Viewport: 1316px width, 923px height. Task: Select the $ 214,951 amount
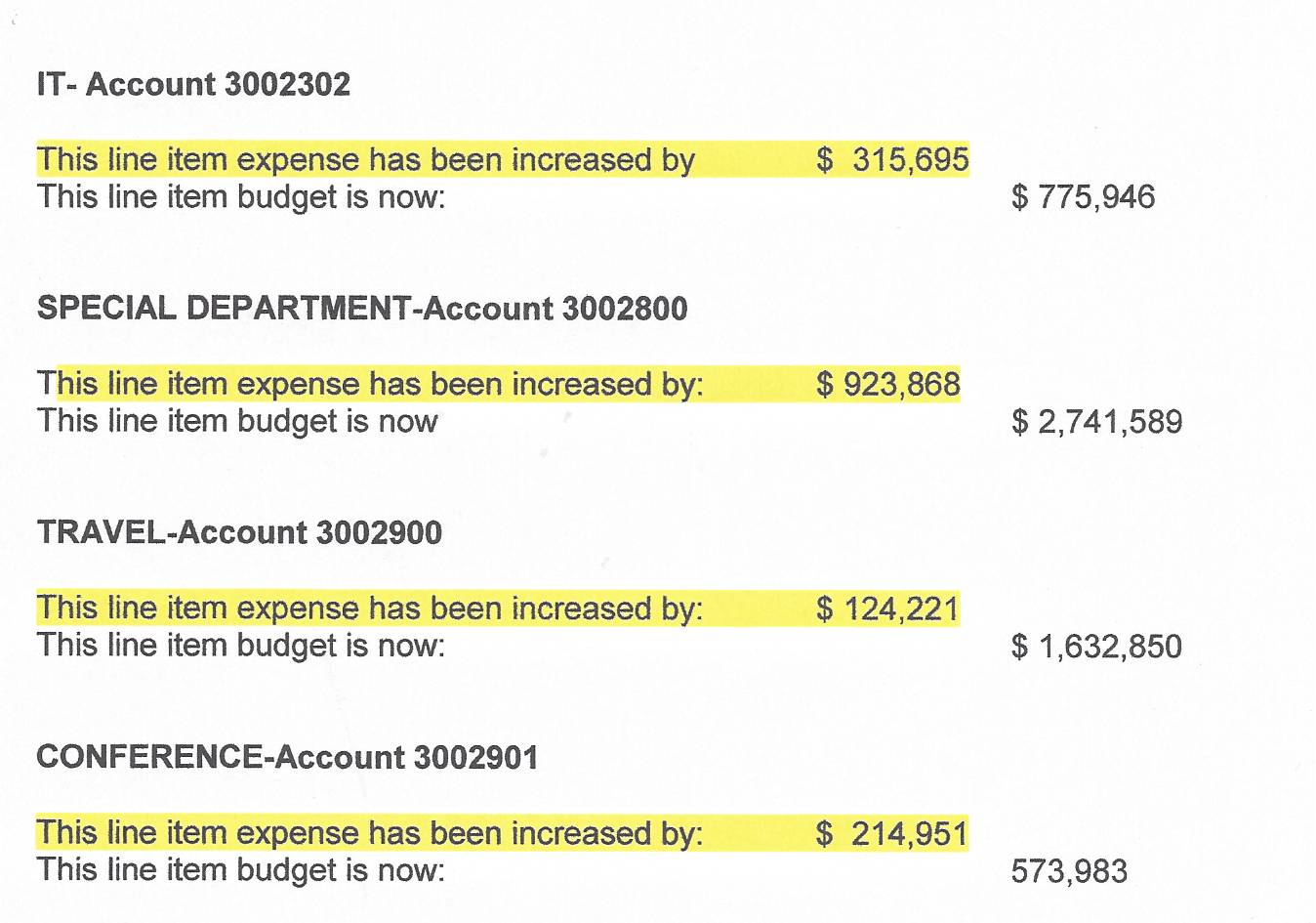click(891, 833)
